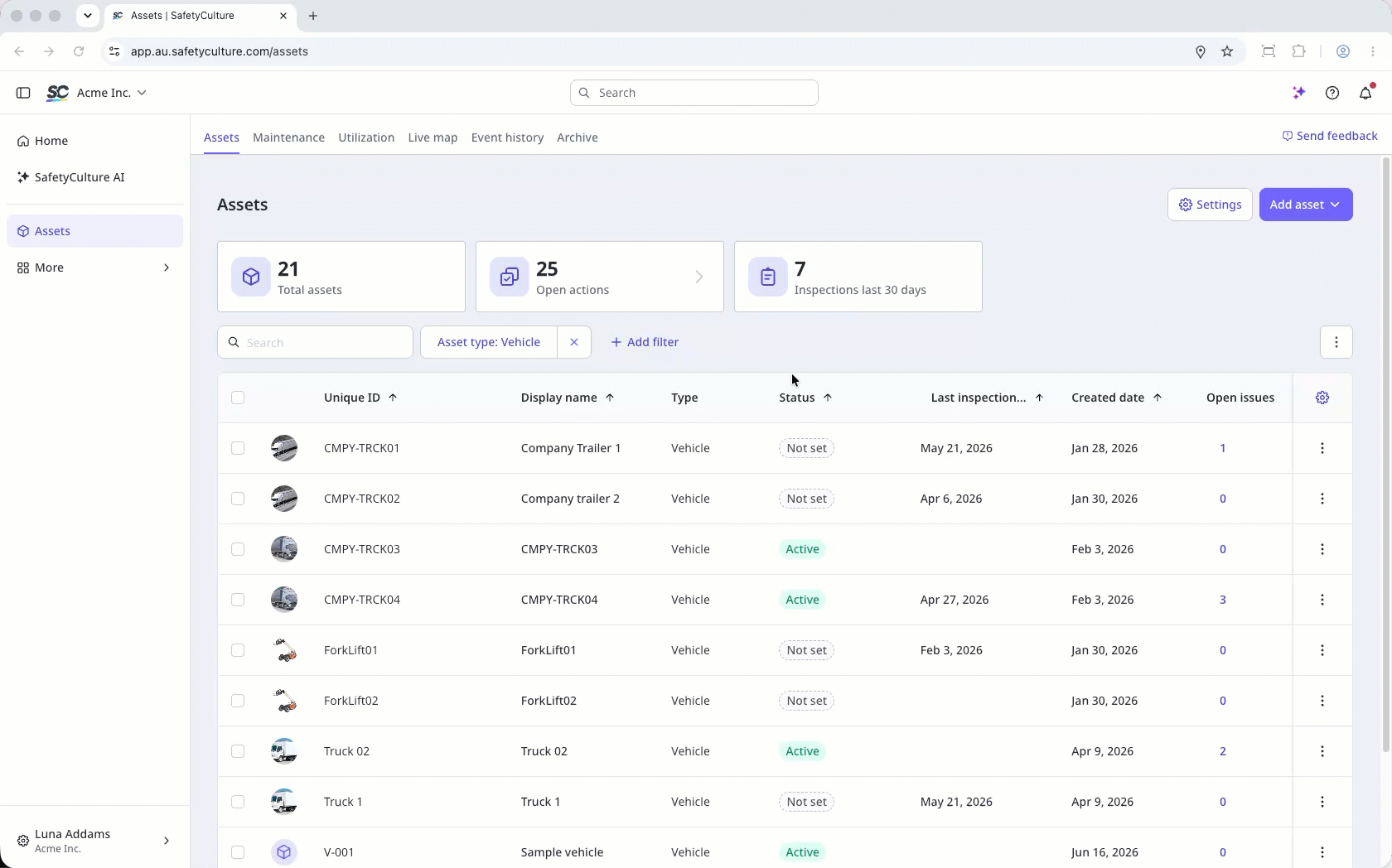Focus the assets list search field

pyautogui.click(x=315, y=342)
